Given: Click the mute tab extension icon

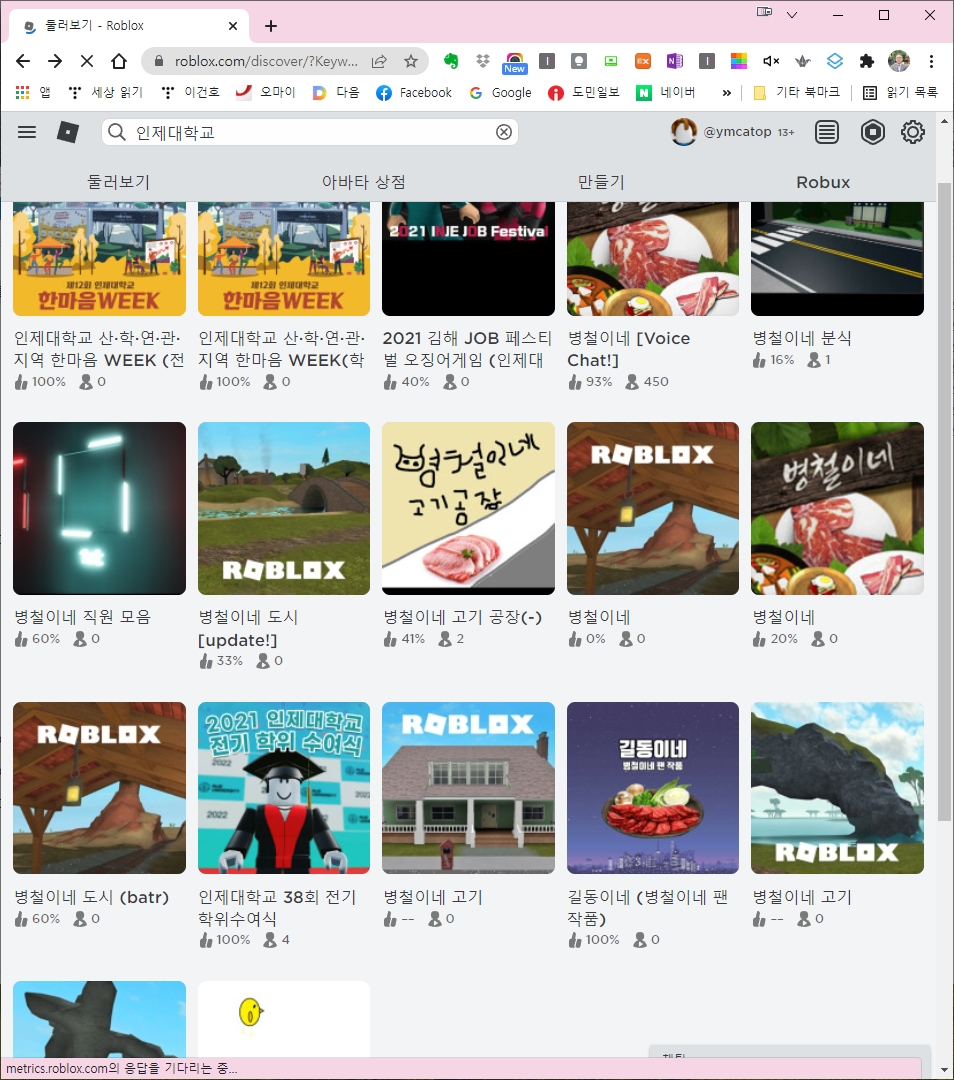Looking at the screenshot, I should click(771, 61).
